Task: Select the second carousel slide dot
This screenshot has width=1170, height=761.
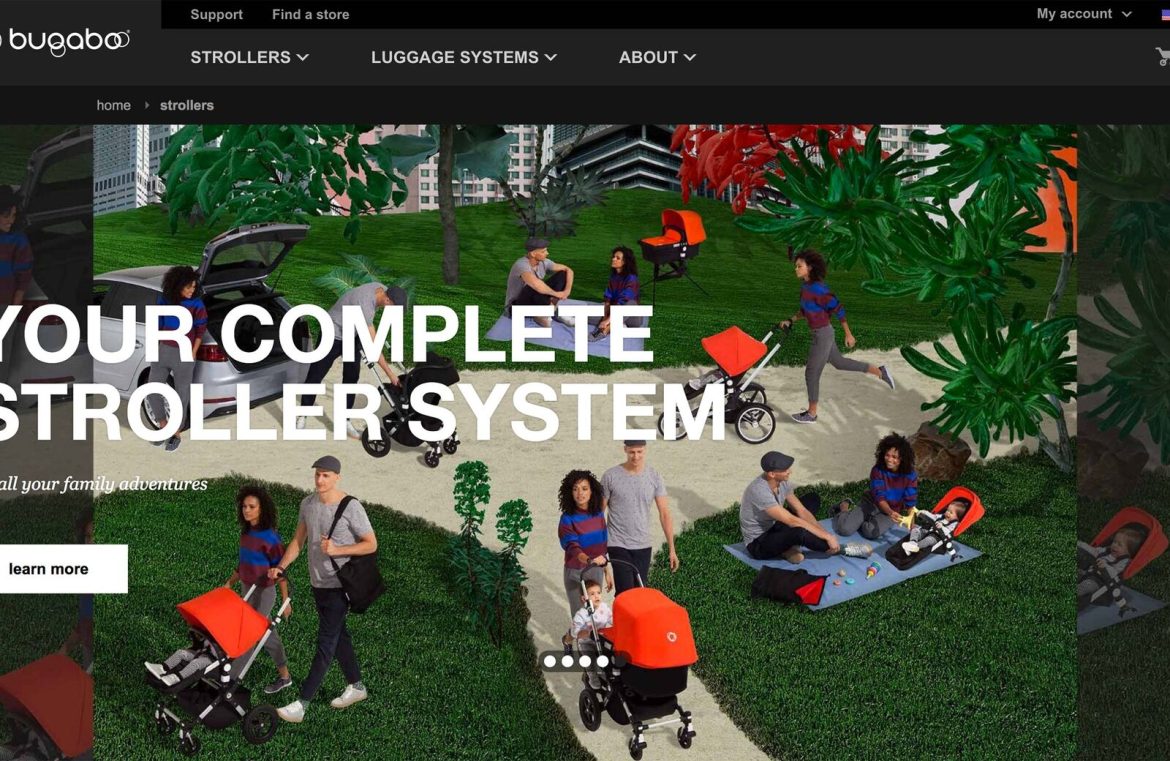Action: point(568,661)
